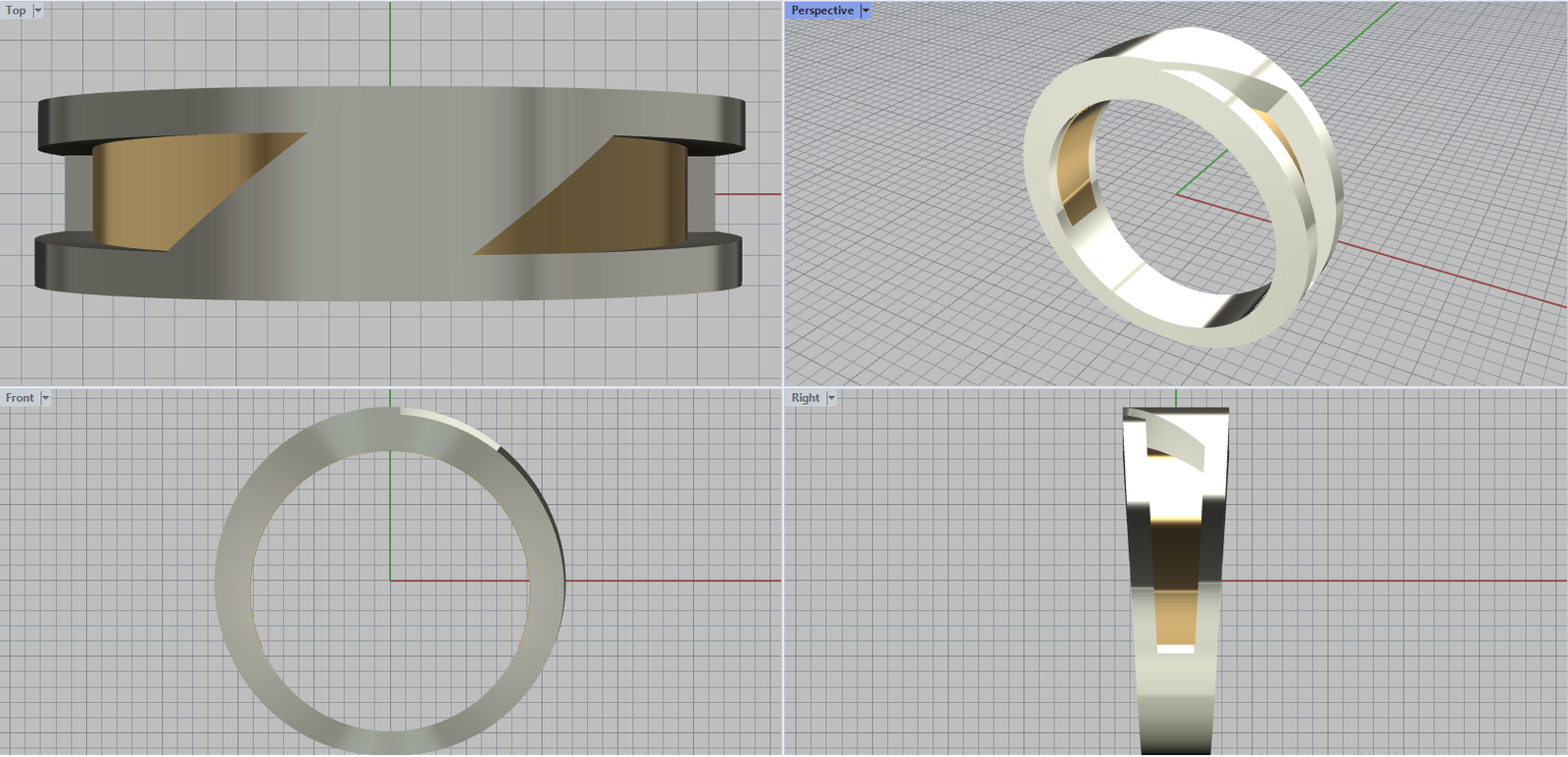Click the red X axis line in Right view
Viewport: 1568px width, 757px height.
click(1392, 581)
